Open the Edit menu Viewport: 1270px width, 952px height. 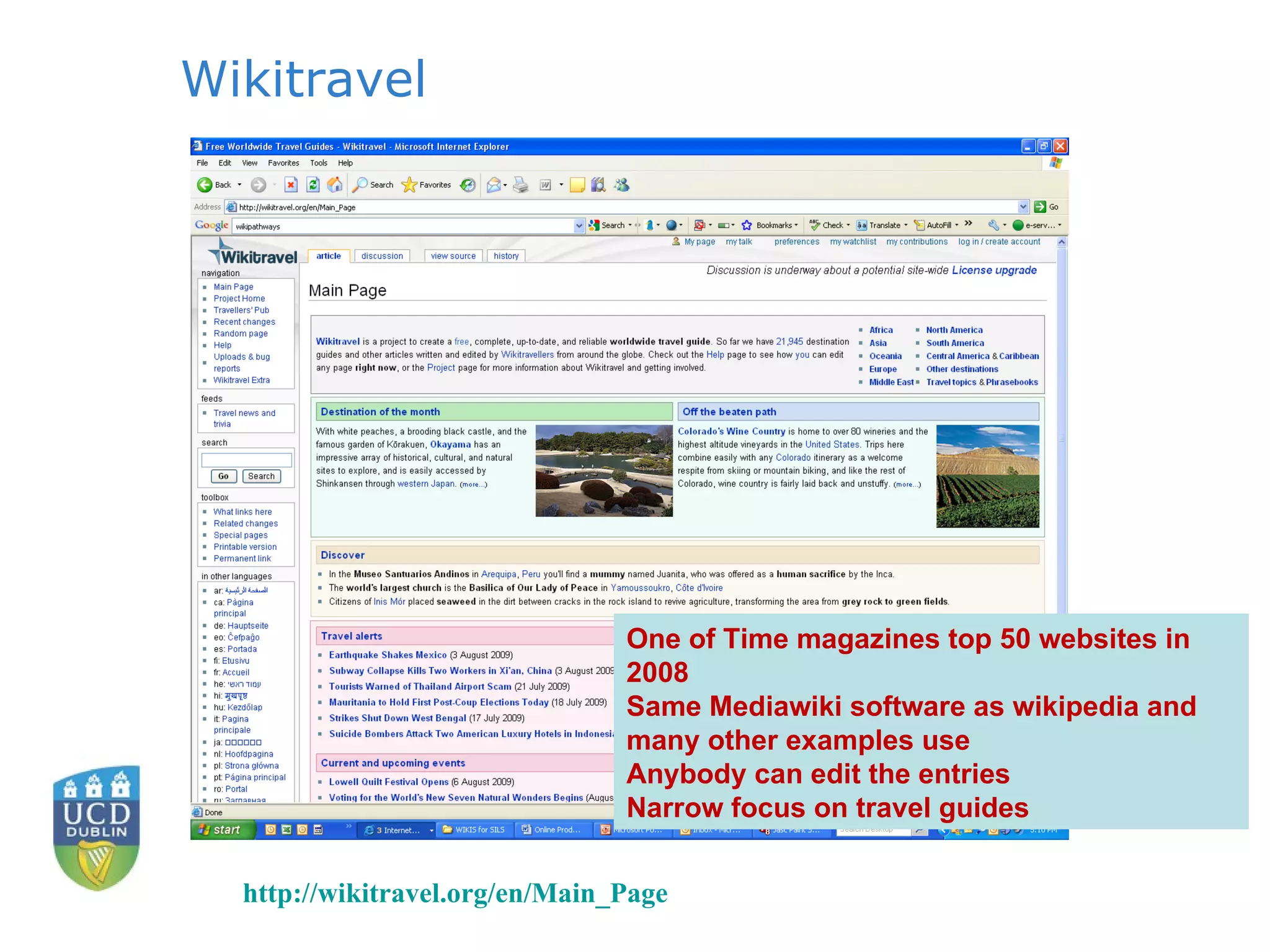pos(224,163)
